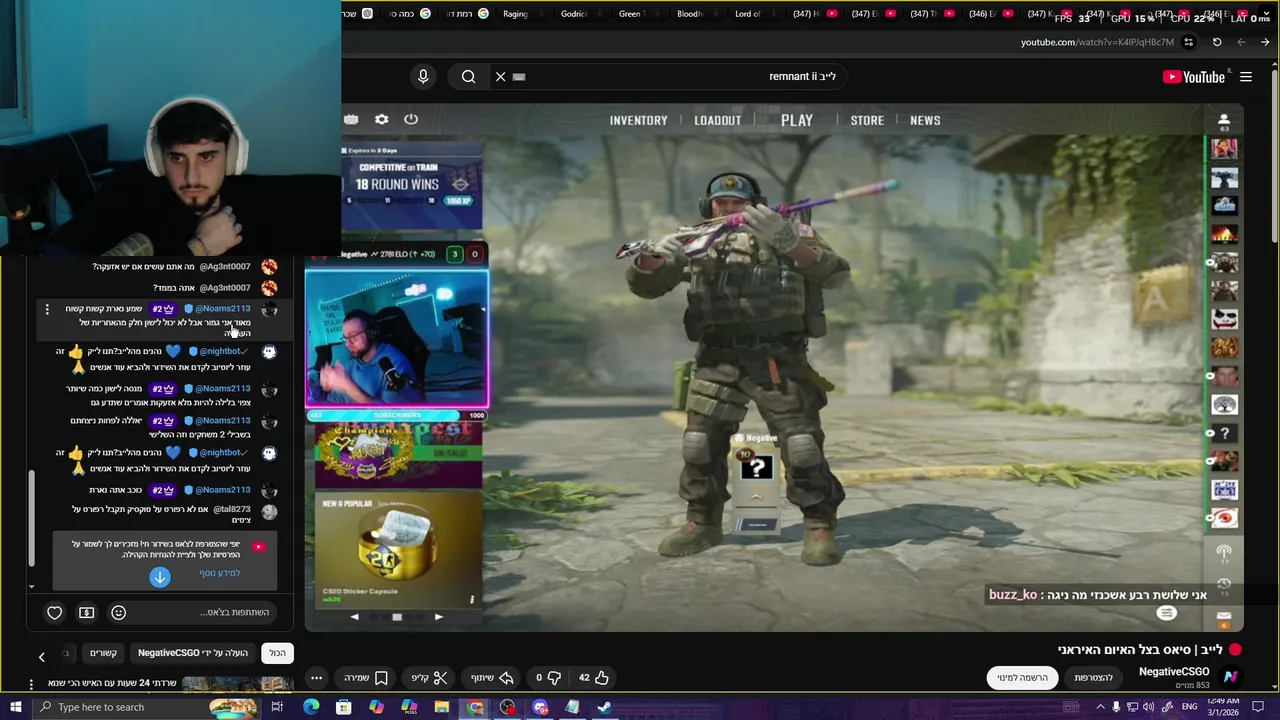Image resolution: width=1280 pixels, height=720 pixels.
Task: Click the youtube.com address bar URL
Action: [1097, 42]
